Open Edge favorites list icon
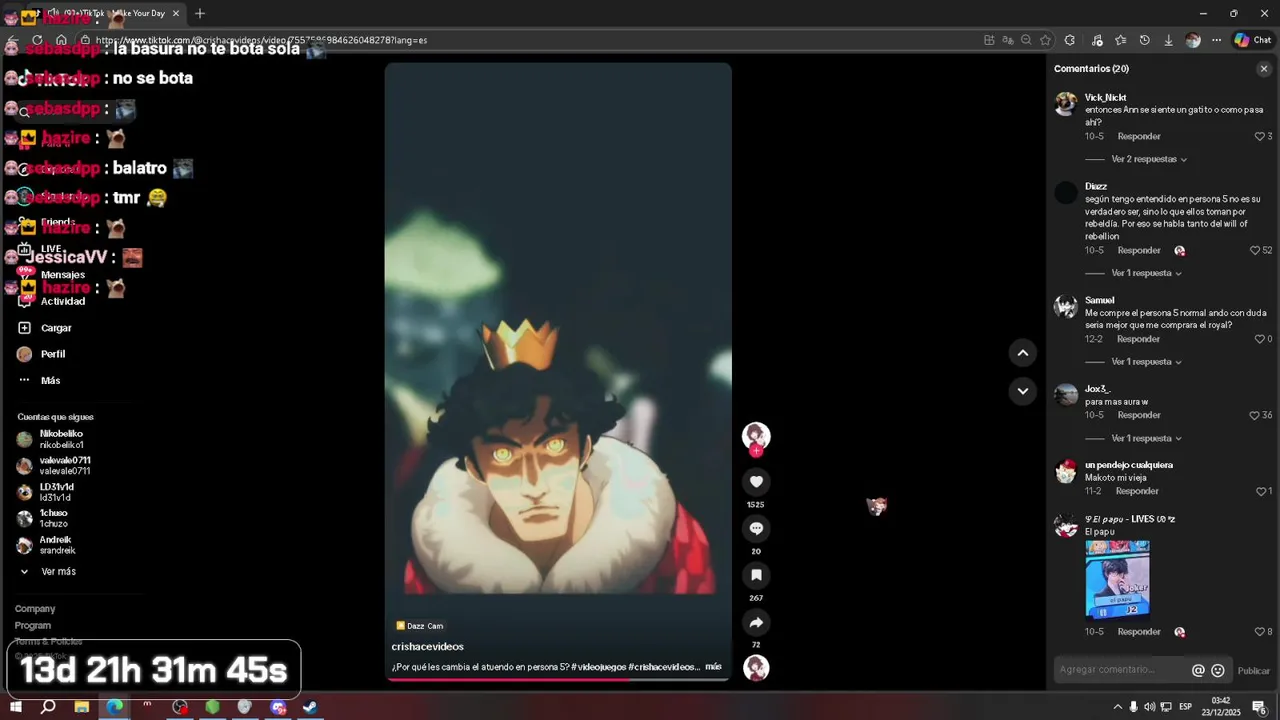This screenshot has width=1280, height=720. pyautogui.click(x=1120, y=40)
